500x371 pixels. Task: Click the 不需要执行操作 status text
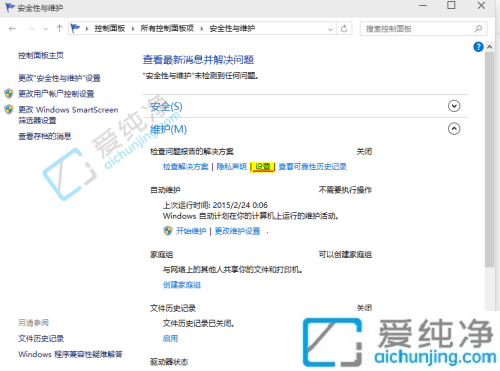345,190
